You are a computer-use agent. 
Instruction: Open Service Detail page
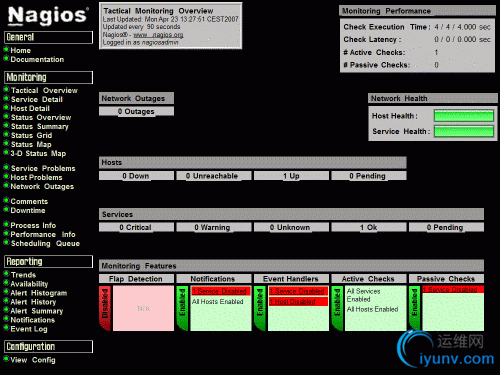pyautogui.click(x=37, y=99)
